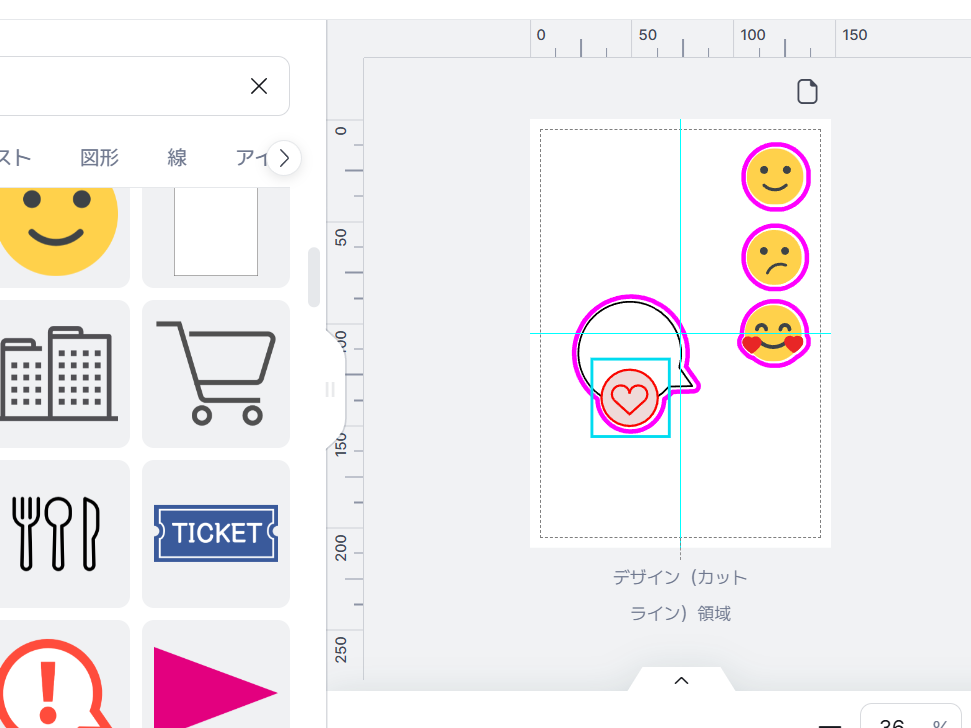Open the 線 category tab
Screen dimensions: 971x728
[177, 157]
